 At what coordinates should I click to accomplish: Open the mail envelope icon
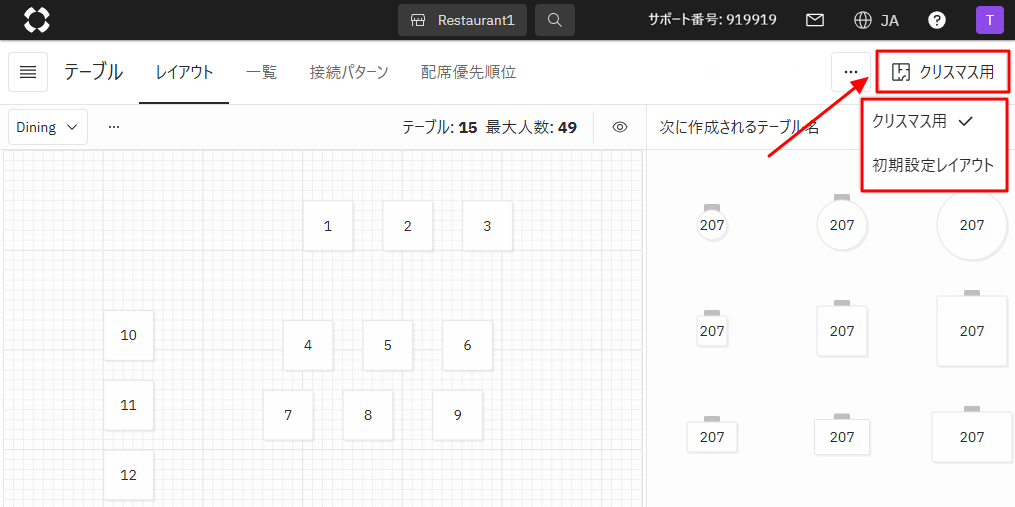coord(815,20)
